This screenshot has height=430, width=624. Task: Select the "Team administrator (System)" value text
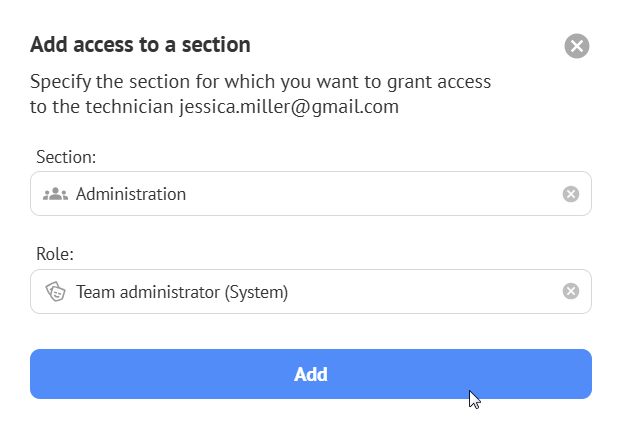point(182,292)
